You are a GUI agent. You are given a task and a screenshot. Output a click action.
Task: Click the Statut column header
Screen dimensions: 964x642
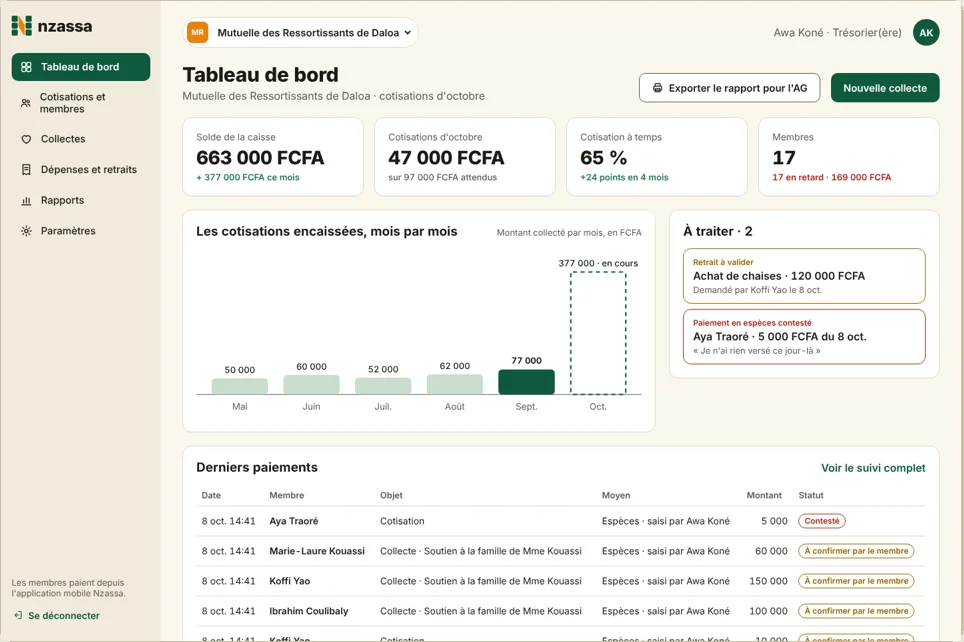(811, 495)
